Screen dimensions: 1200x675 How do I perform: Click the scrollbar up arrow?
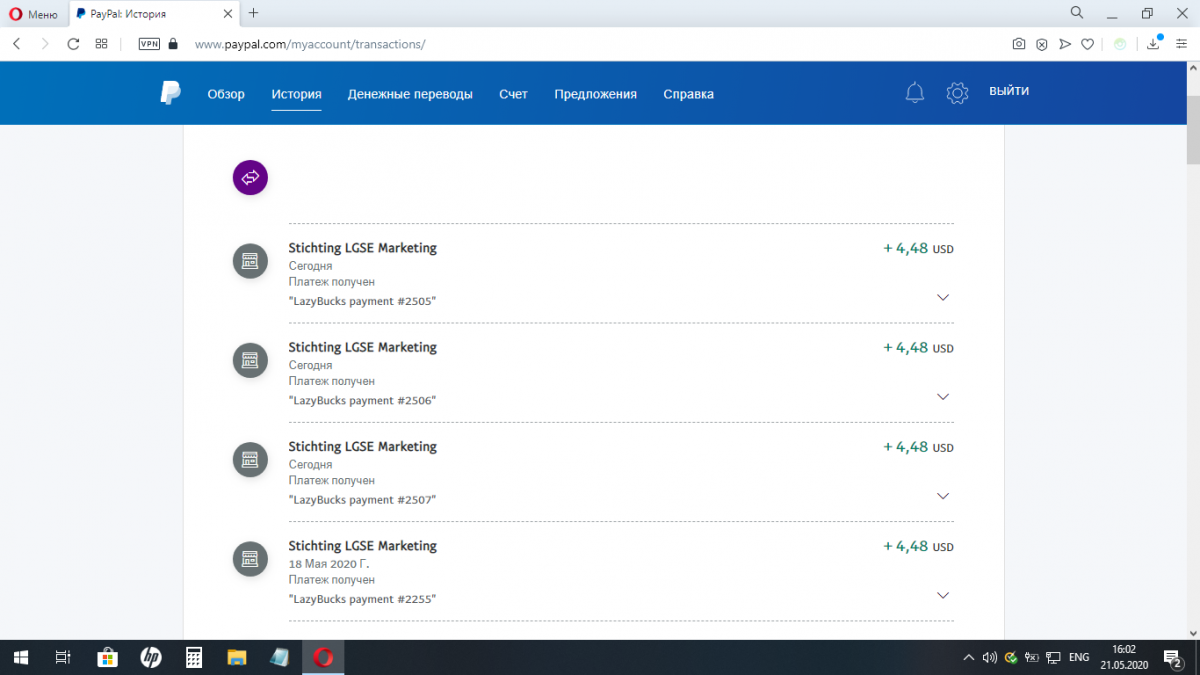pyautogui.click(x=1192, y=67)
